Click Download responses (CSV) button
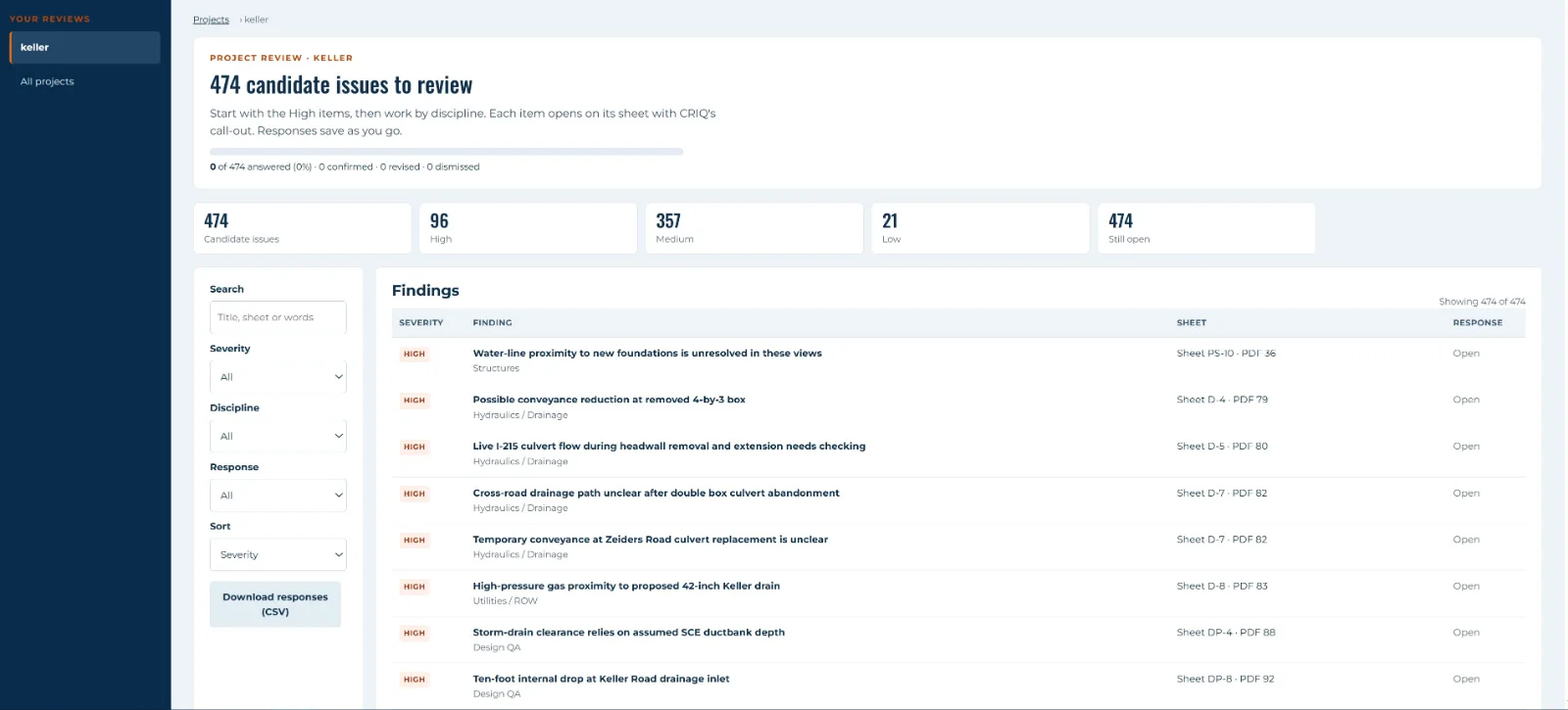The height and width of the screenshot is (710, 1568). click(275, 604)
